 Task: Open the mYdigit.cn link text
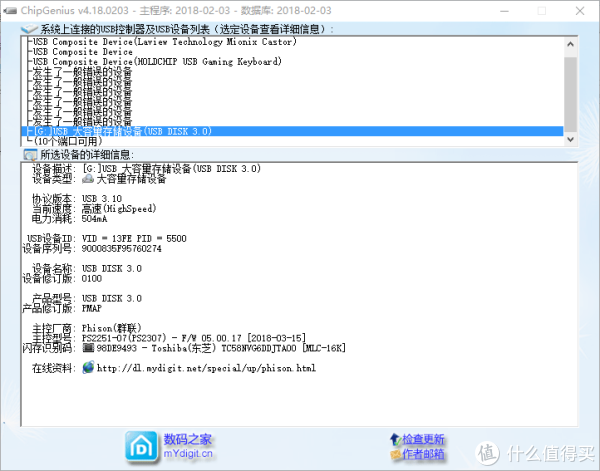(188, 454)
